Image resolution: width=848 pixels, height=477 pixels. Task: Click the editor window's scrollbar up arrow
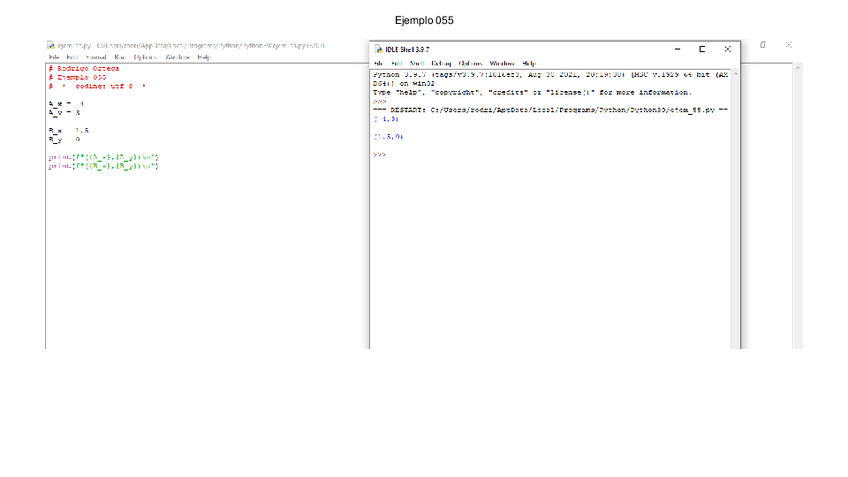(797, 68)
